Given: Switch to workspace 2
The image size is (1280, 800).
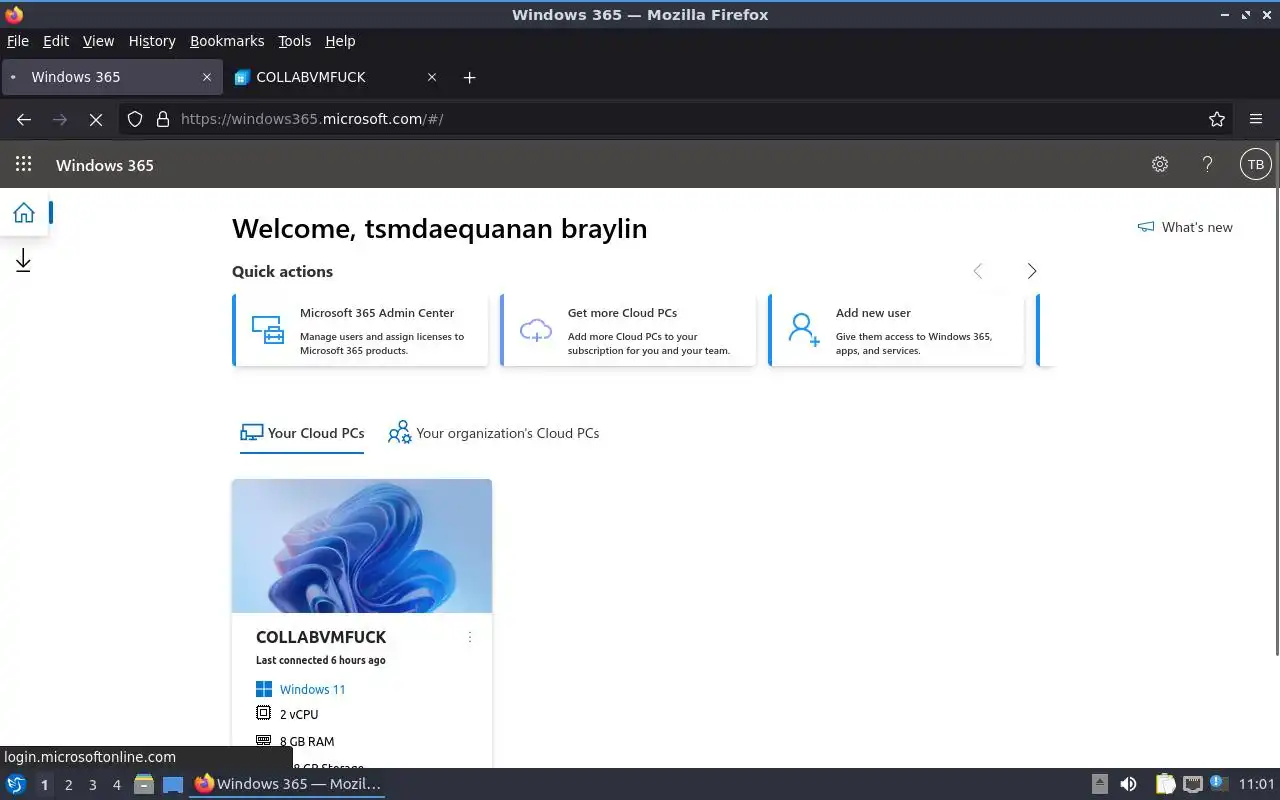Looking at the screenshot, I should (68, 785).
